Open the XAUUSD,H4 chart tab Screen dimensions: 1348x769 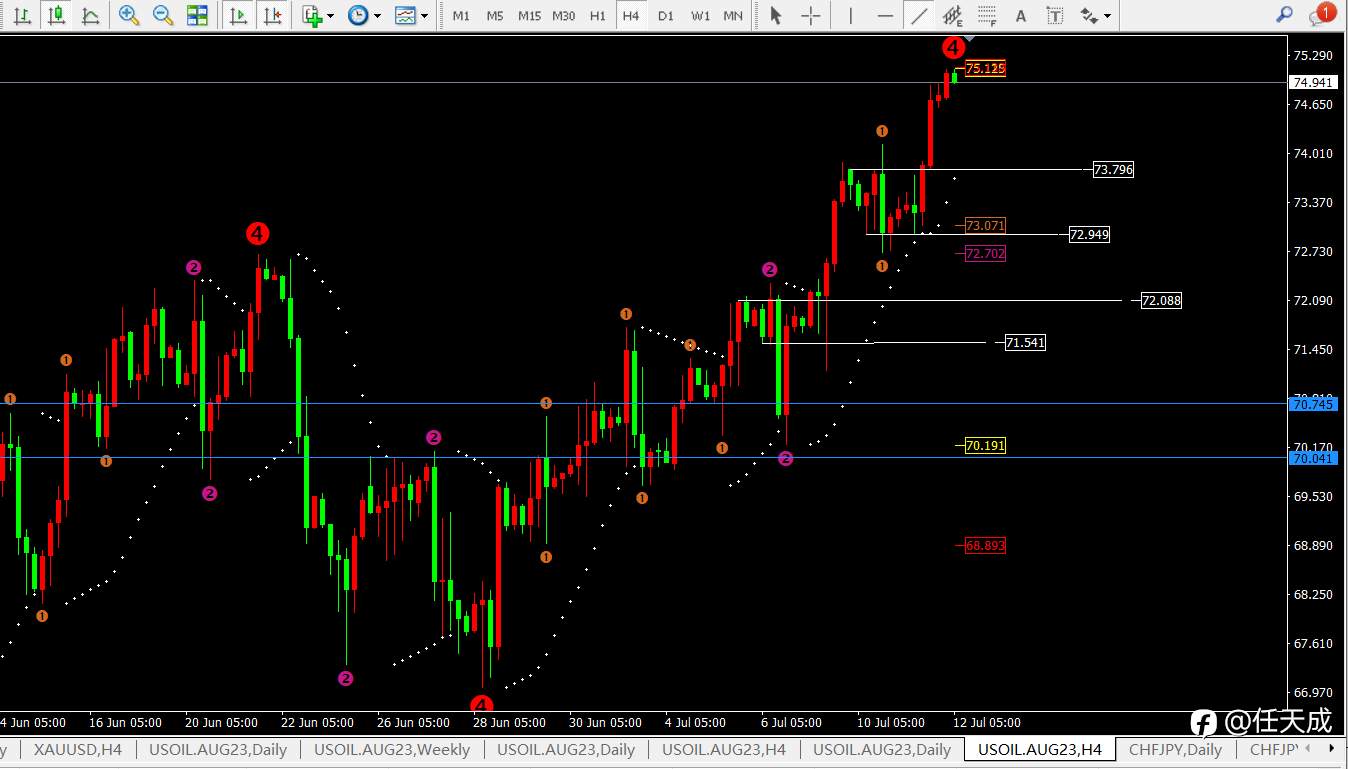[78, 749]
